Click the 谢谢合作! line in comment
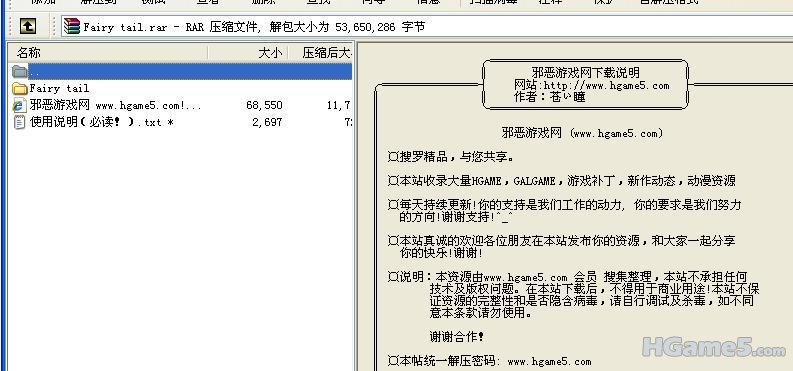793x371 pixels. pyautogui.click(x=457, y=337)
